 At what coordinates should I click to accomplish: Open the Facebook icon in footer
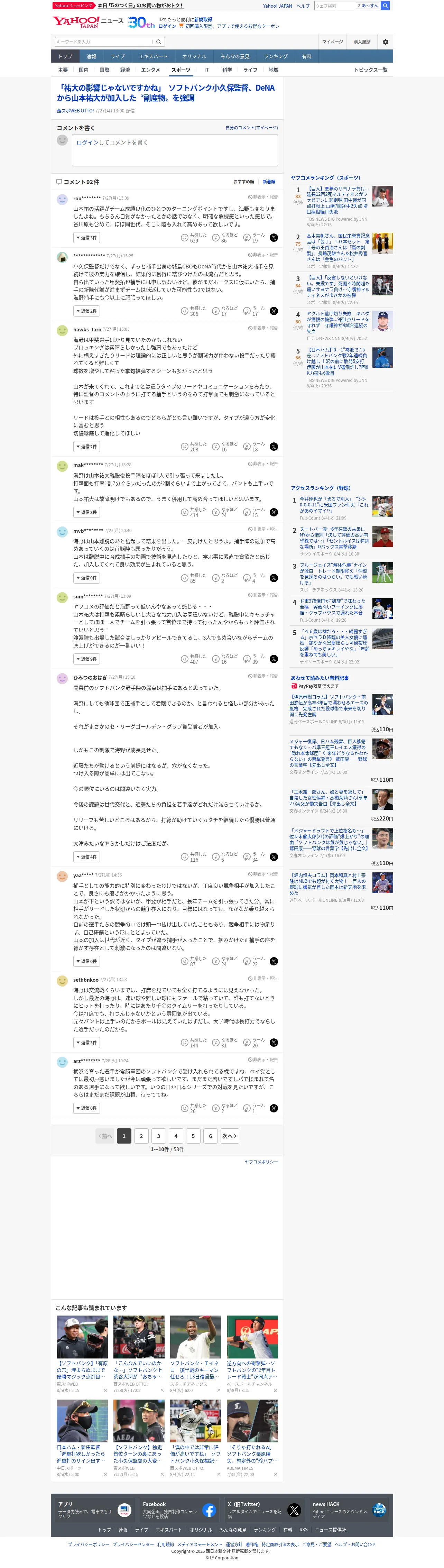click(x=209, y=1511)
